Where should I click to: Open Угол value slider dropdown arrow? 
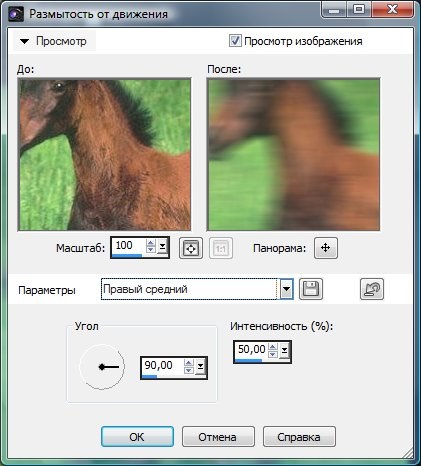click(x=200, y=366)
